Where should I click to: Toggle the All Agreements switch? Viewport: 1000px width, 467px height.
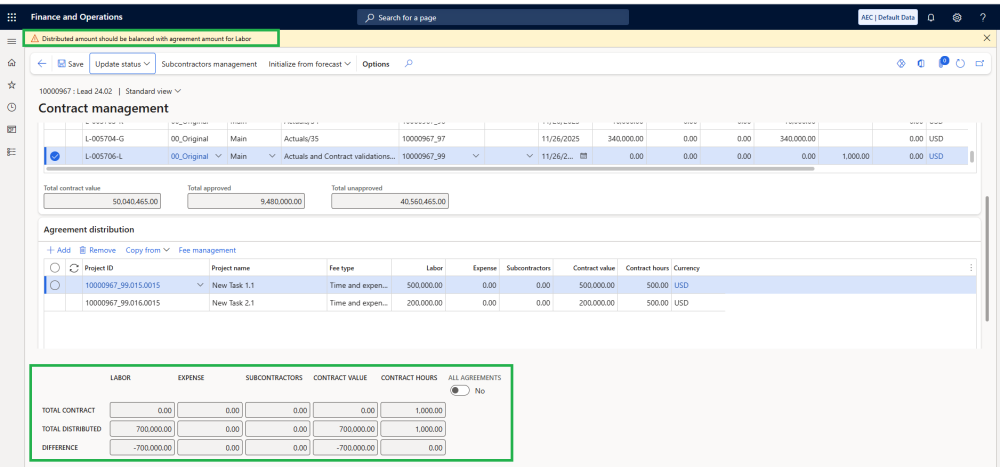pos(461,391)
